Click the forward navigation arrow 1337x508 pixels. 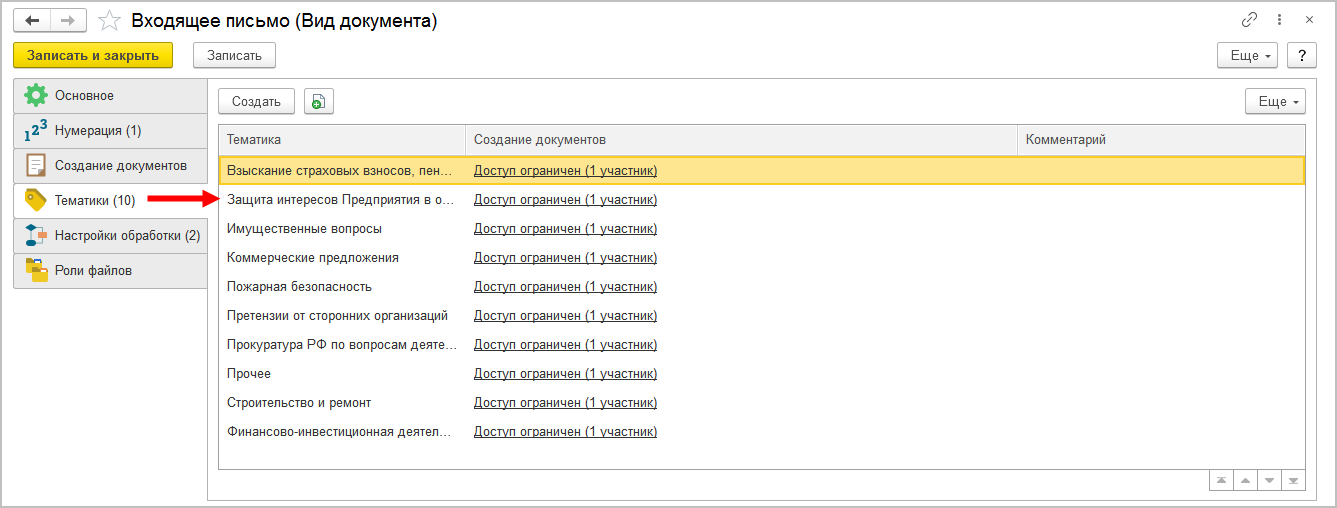point(68,20)
